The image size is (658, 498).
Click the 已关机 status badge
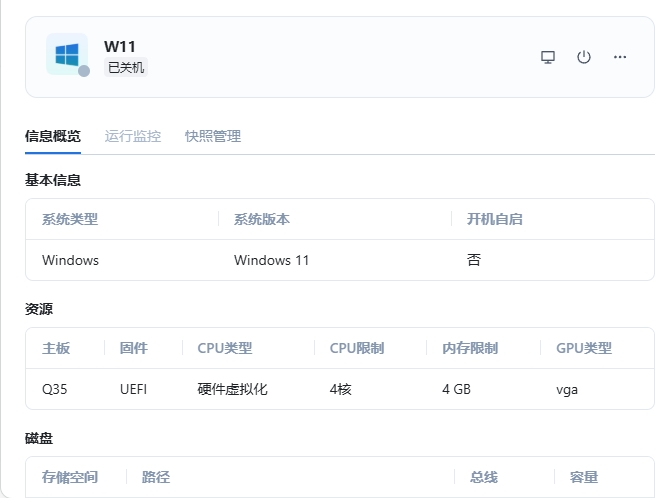click(126, 68)
